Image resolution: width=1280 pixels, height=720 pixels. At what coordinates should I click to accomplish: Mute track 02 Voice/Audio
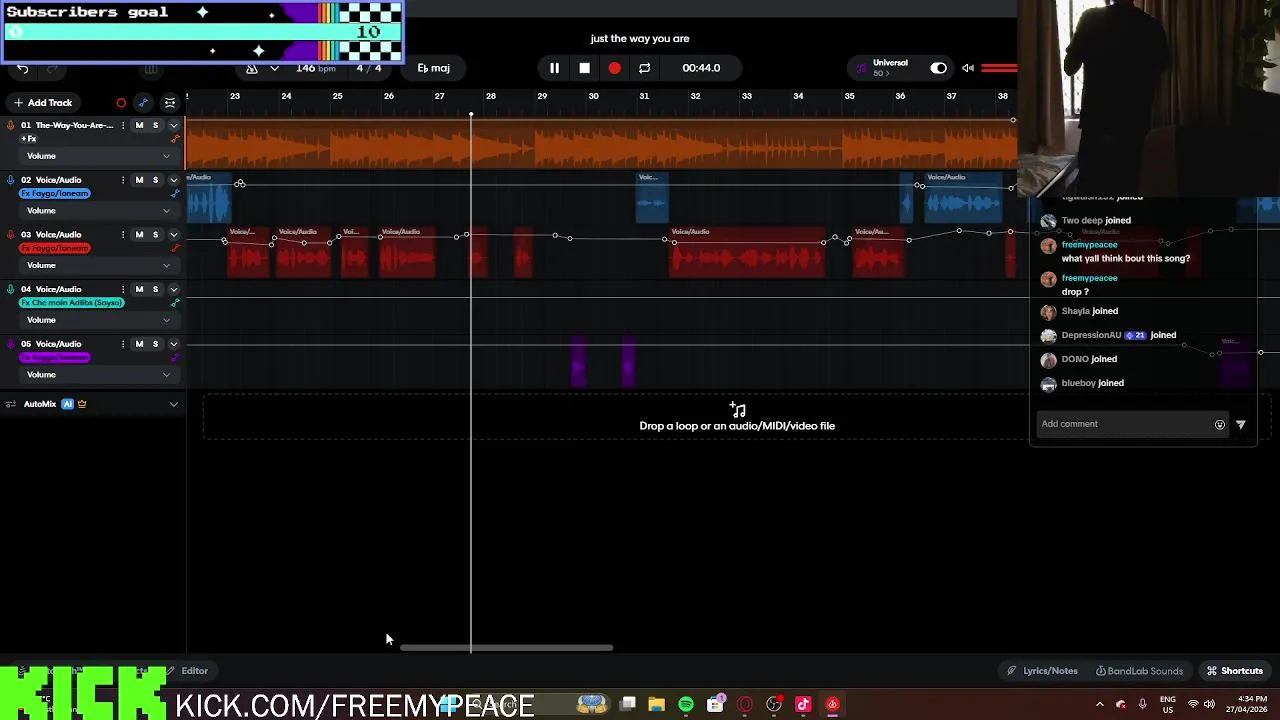tap(139, 180)
